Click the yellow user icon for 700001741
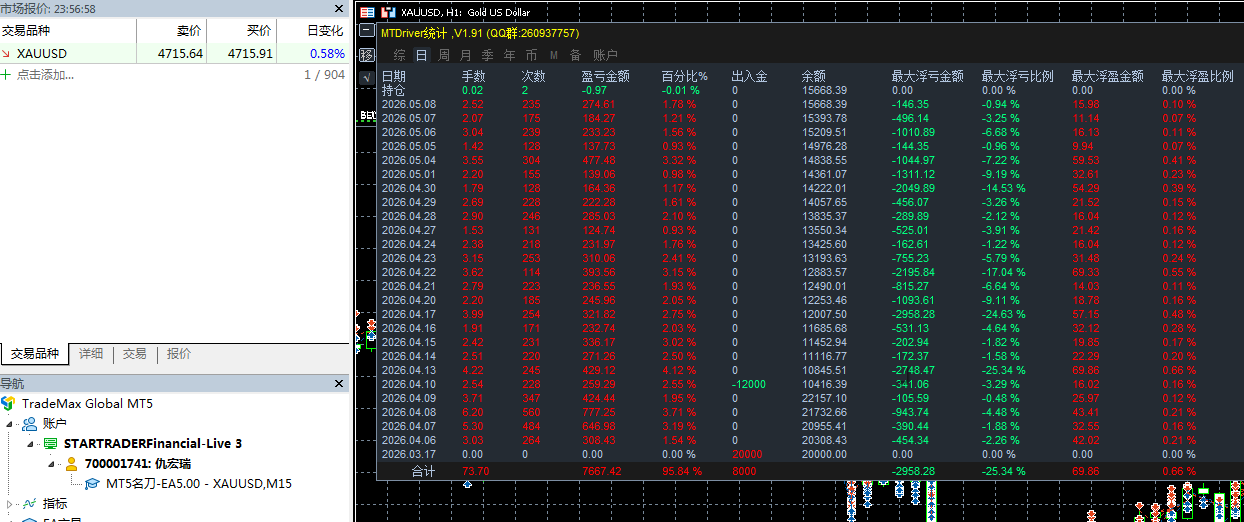1244x522 pixels. 71,464
